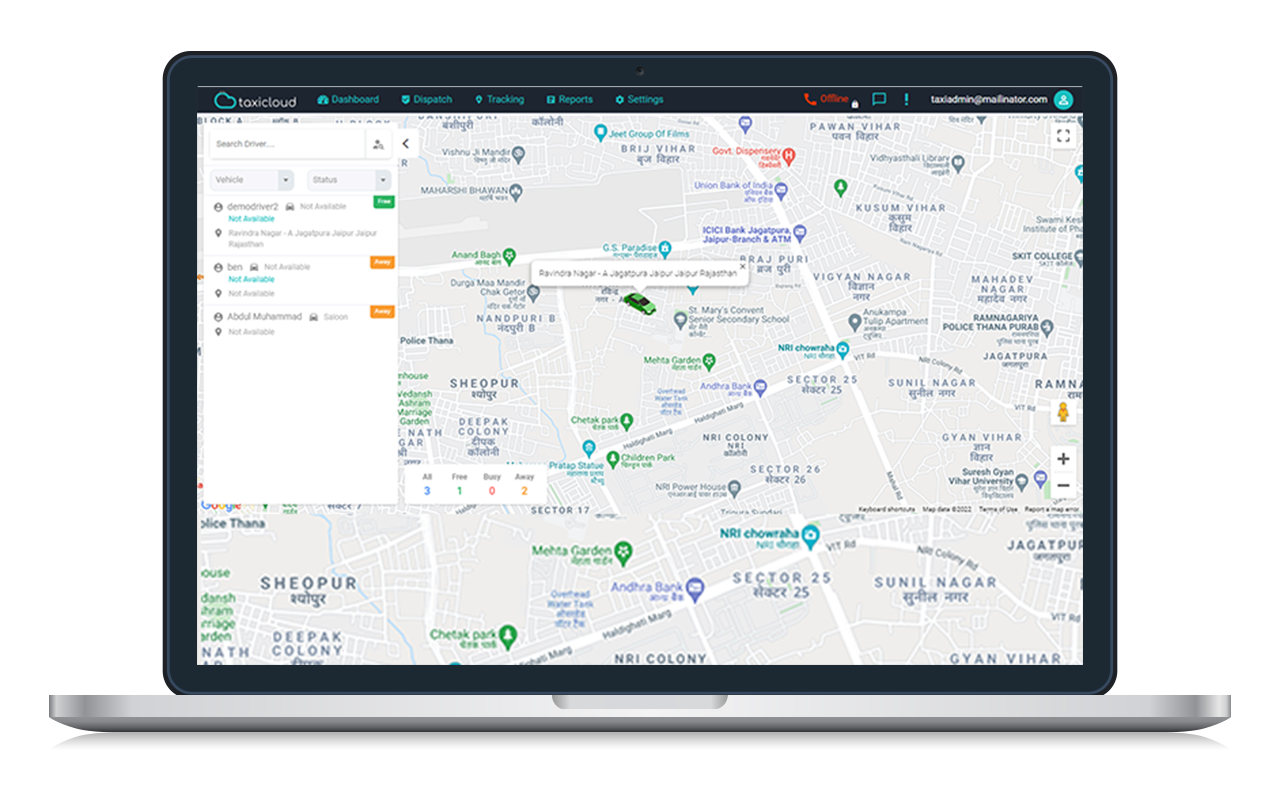Image resolution: width=1280 pixels, height=800 pixels.
Task: Click the ICICI Bank Jagatpura marker
Action: pos(800,232)
